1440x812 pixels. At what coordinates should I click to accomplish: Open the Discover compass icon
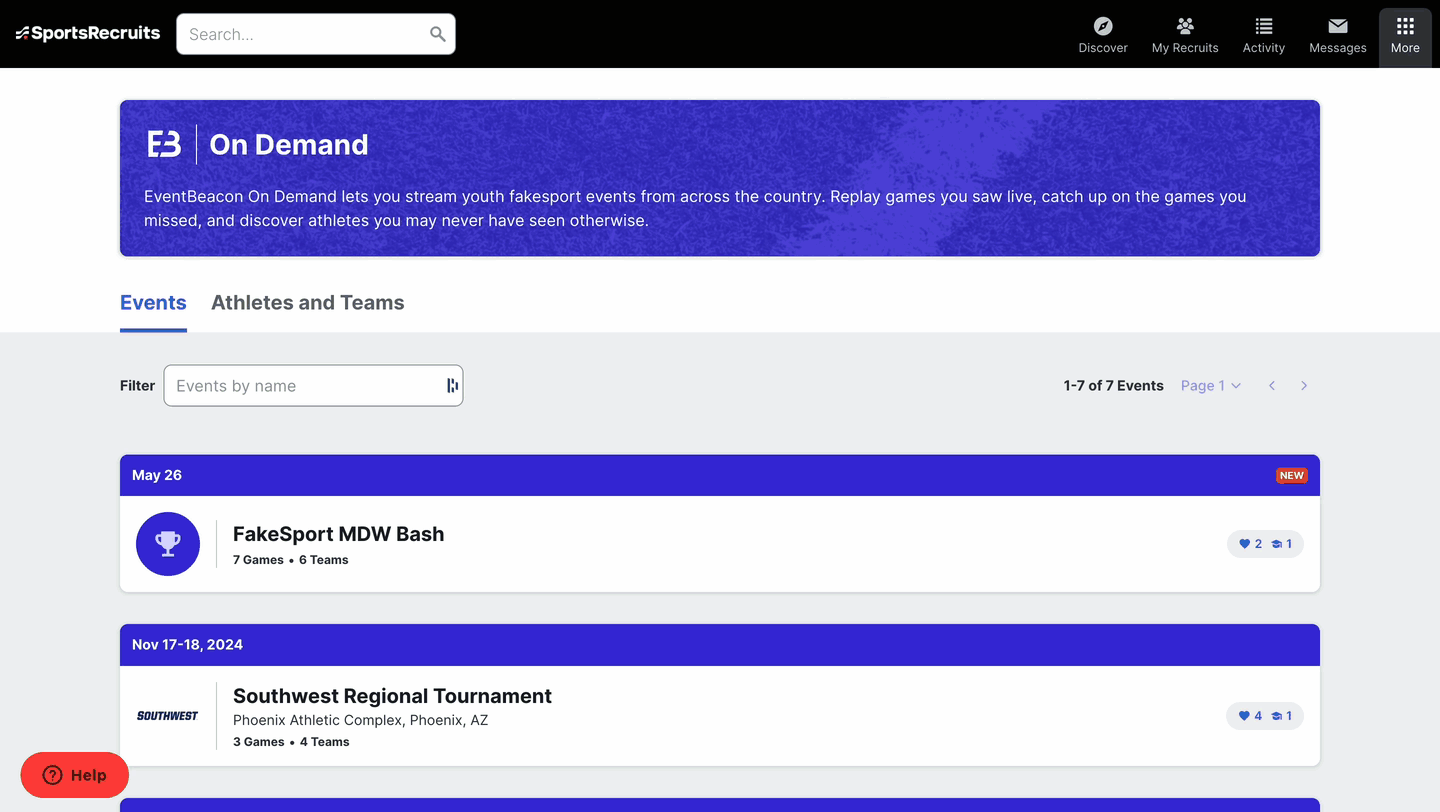pos(1103,26)
